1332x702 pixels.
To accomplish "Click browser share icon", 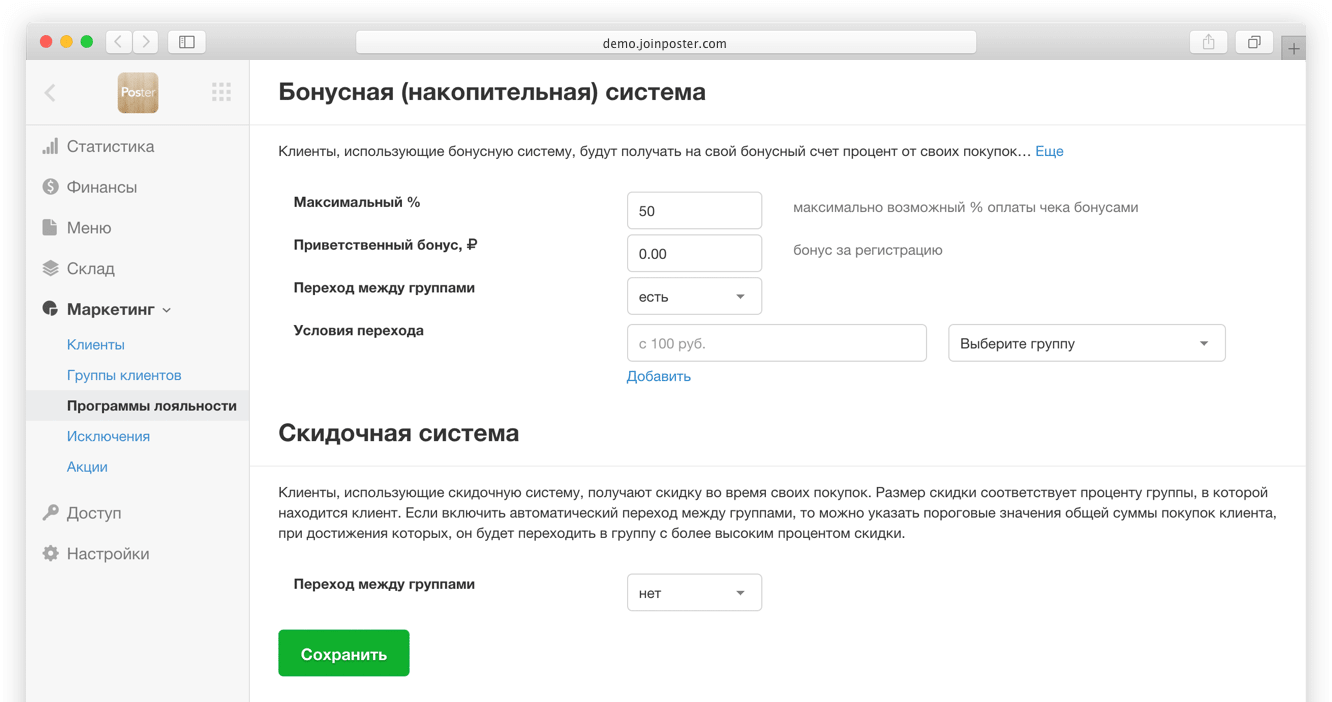I will 1208,42.
